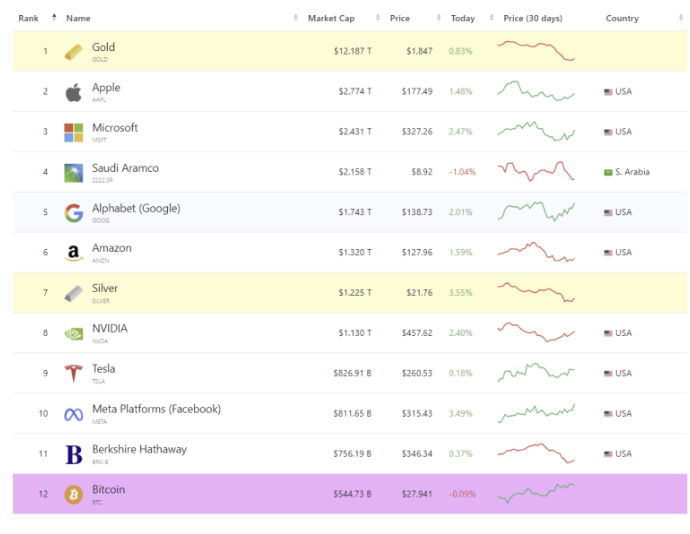690x534 pixels.
Task: Click the USA flag in Amazon row
Action: (608, 253)
